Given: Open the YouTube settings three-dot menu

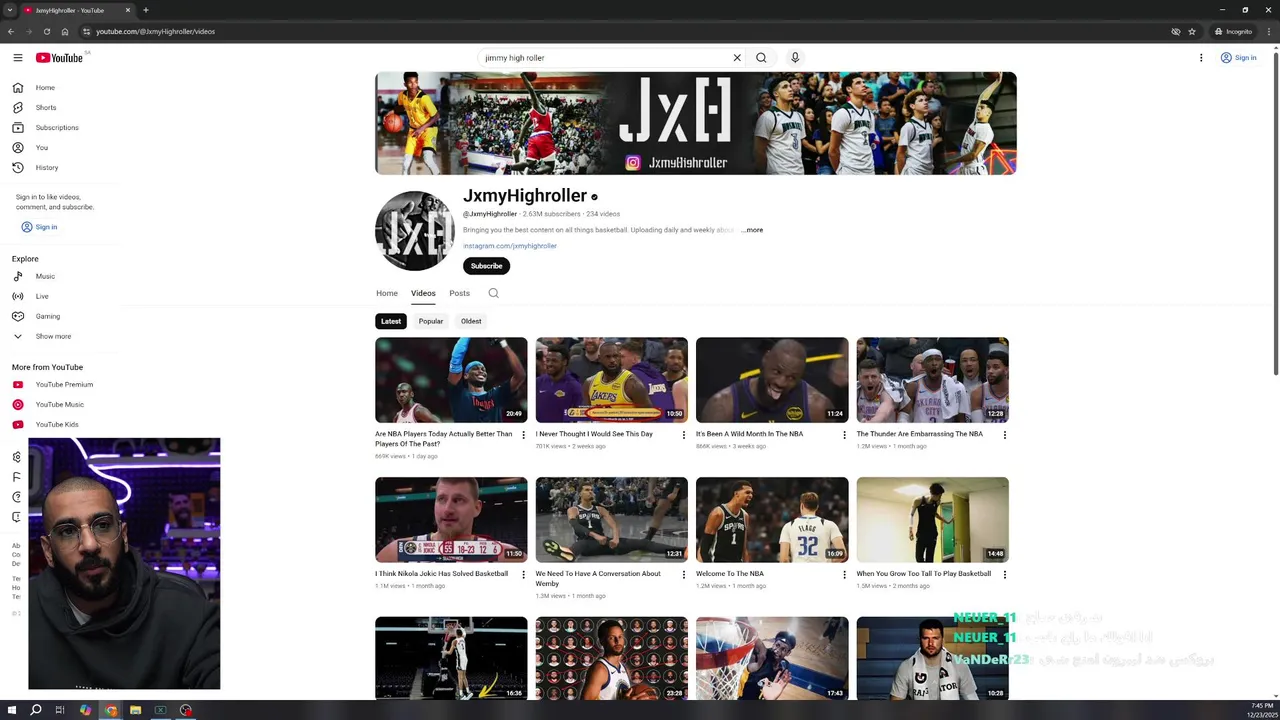Looking at the screenshot, I should point(1201,58).
